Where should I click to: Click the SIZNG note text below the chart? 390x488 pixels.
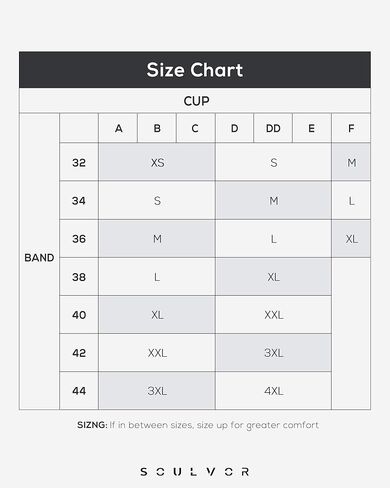(x=198, y=425)
